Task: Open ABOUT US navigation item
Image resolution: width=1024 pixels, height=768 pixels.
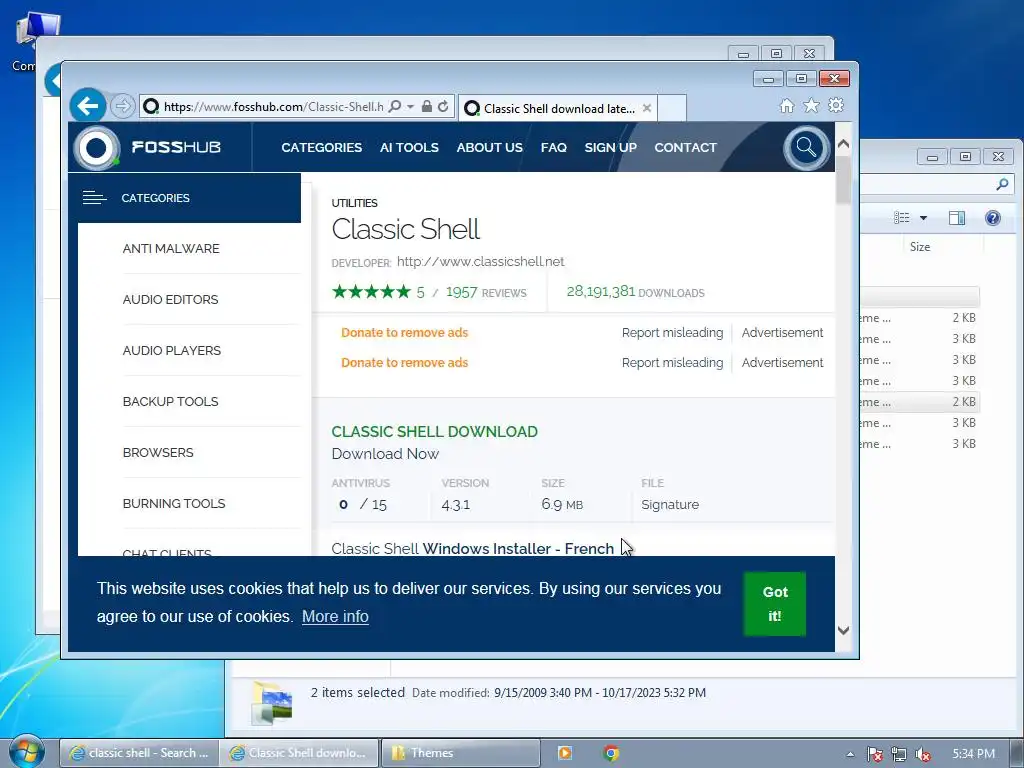Action: (489, 148)
